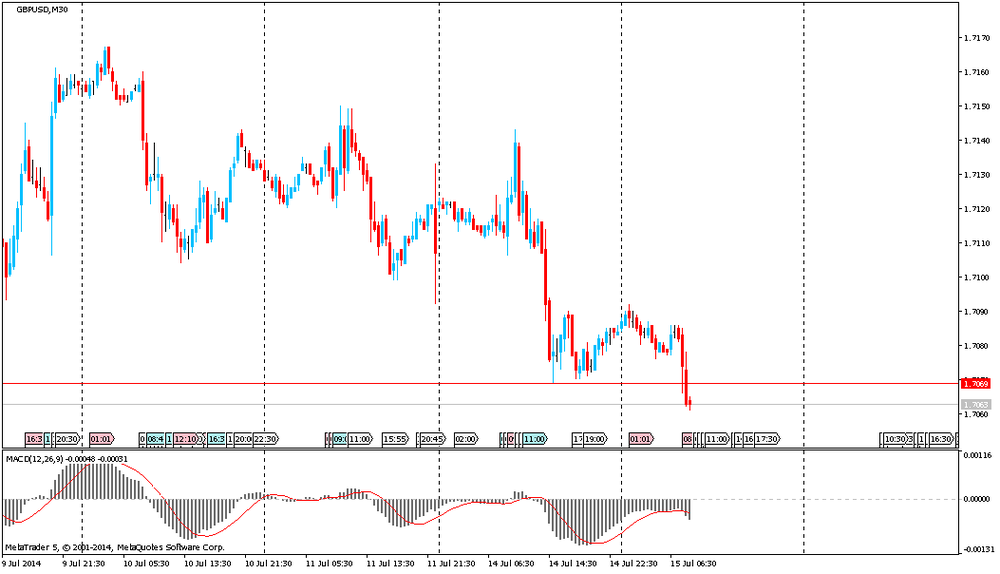Click the 20:30 calendar event marker
The height and width of the screenshot is (574, 1000).
[x=67, y=439]
